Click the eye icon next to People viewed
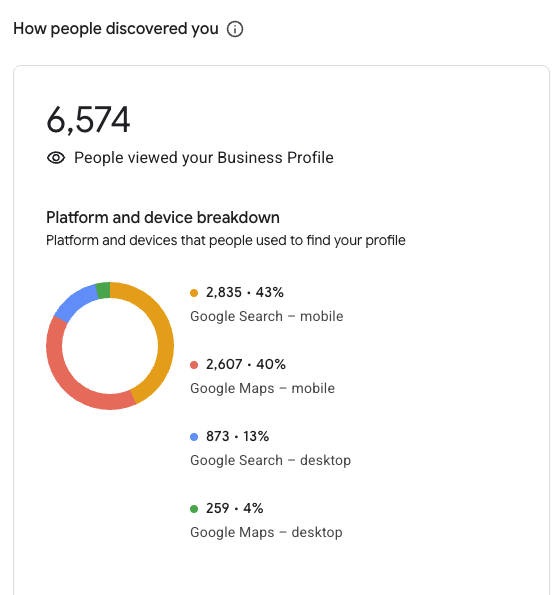Viewport: 554px width, 595px height. click(x=56, y=157)
